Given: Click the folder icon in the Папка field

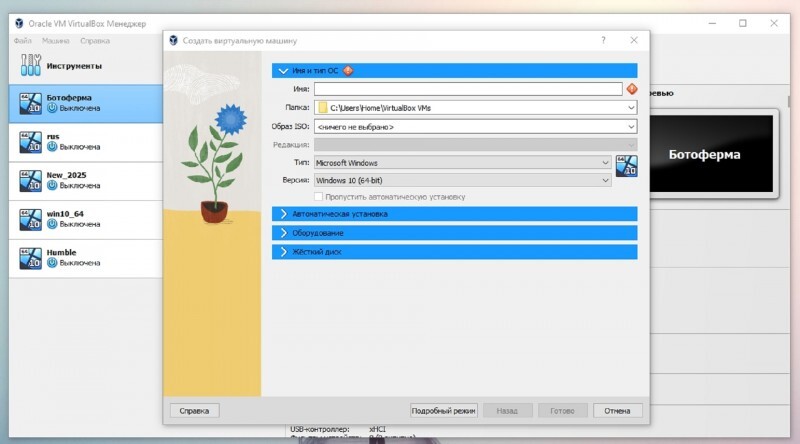Looking at the screenshot, I should click(x=322, y=108).
